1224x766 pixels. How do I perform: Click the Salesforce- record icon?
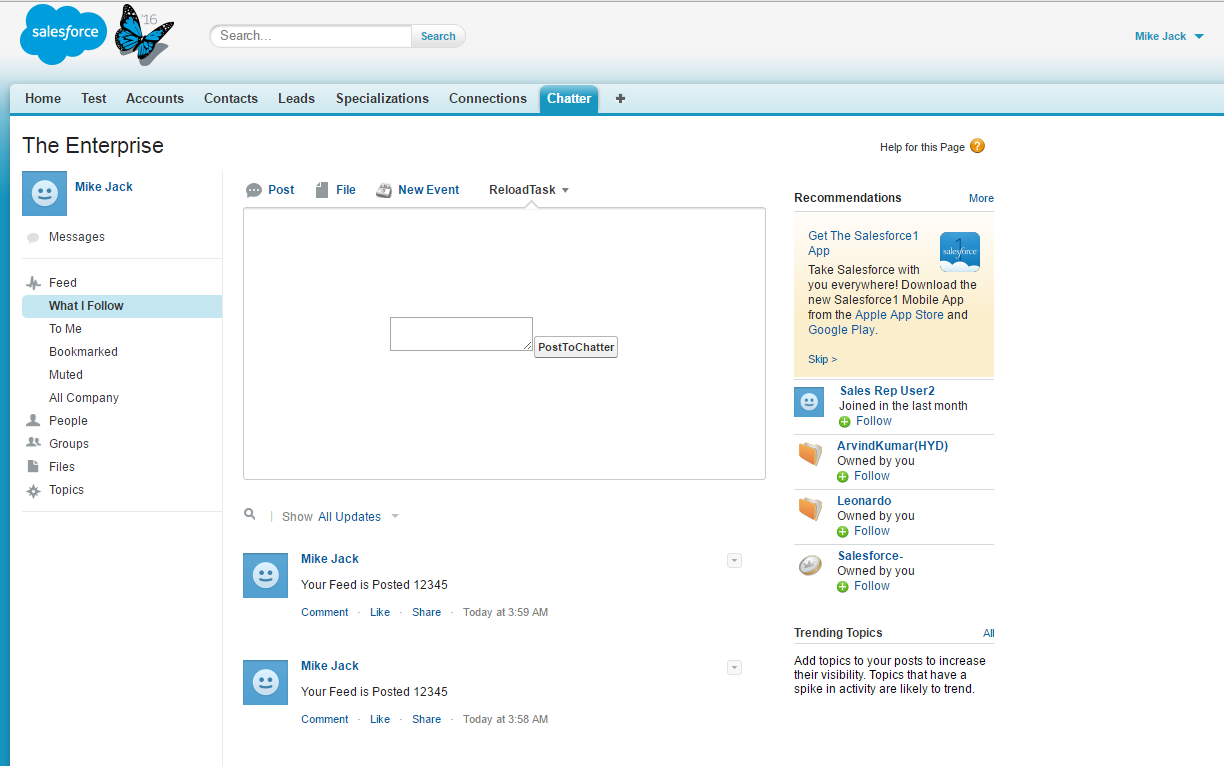810,565
